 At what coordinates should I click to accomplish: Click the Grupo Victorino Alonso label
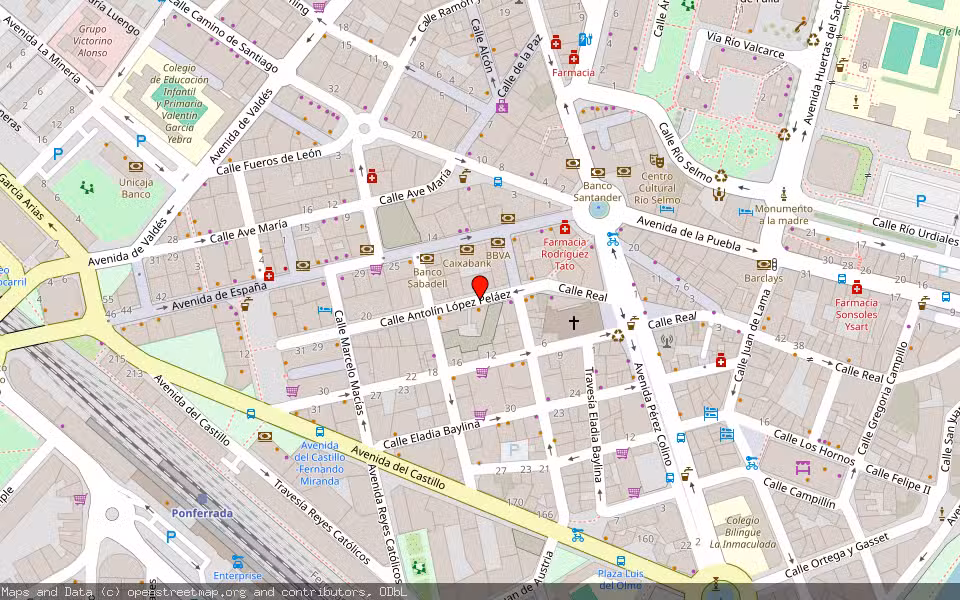[93, 41]
